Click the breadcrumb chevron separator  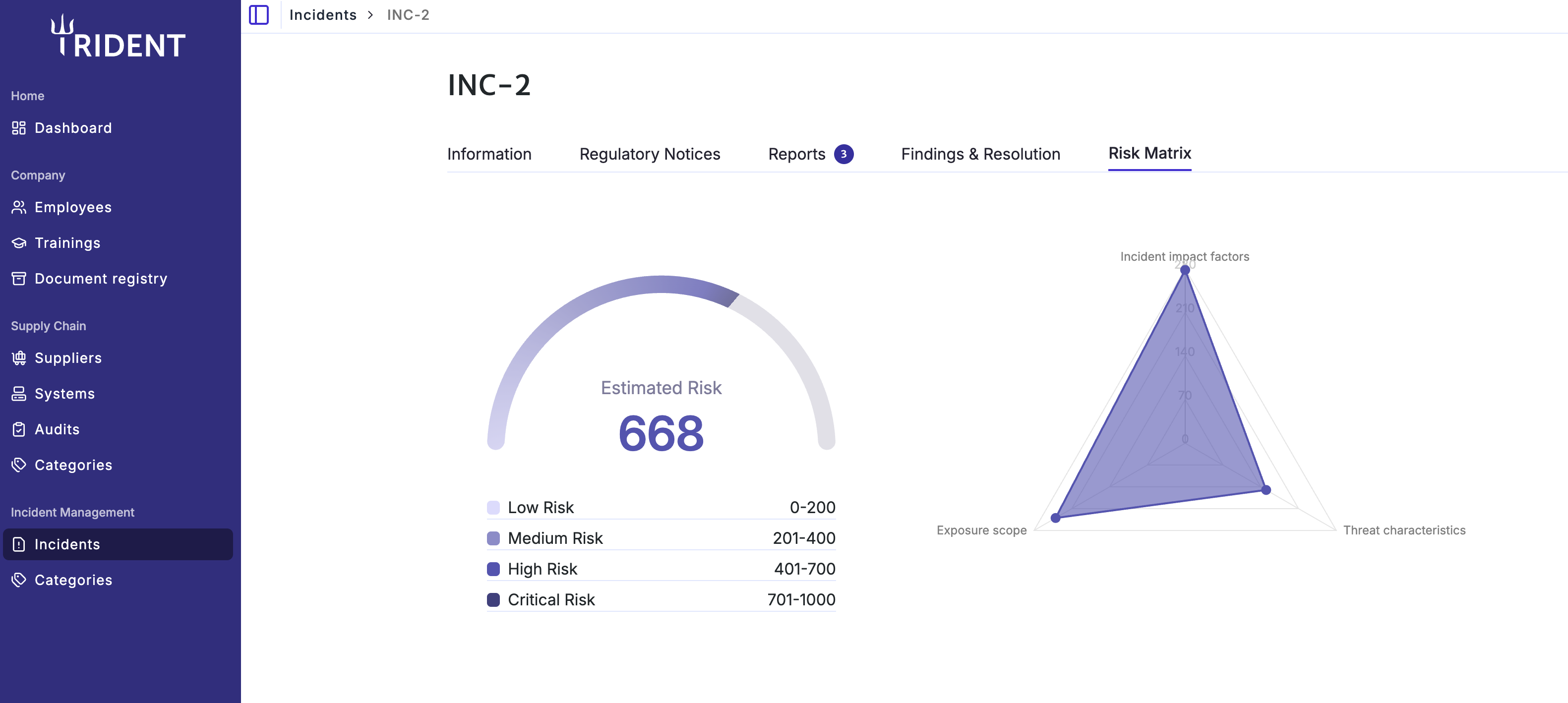tap(370, 14)
